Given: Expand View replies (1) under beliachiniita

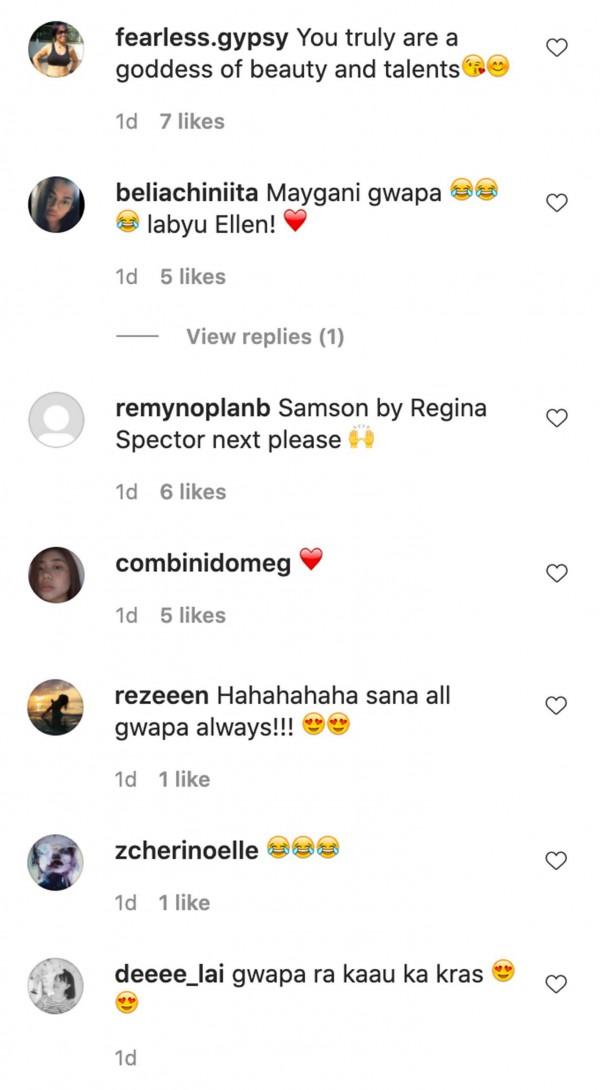Looking at the screenshot, I should click(264, 337).
